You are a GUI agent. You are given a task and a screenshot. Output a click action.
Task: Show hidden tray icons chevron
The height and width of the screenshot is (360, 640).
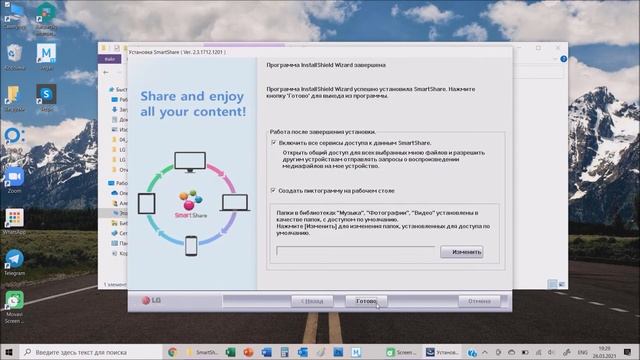click(x=485, y=352)
